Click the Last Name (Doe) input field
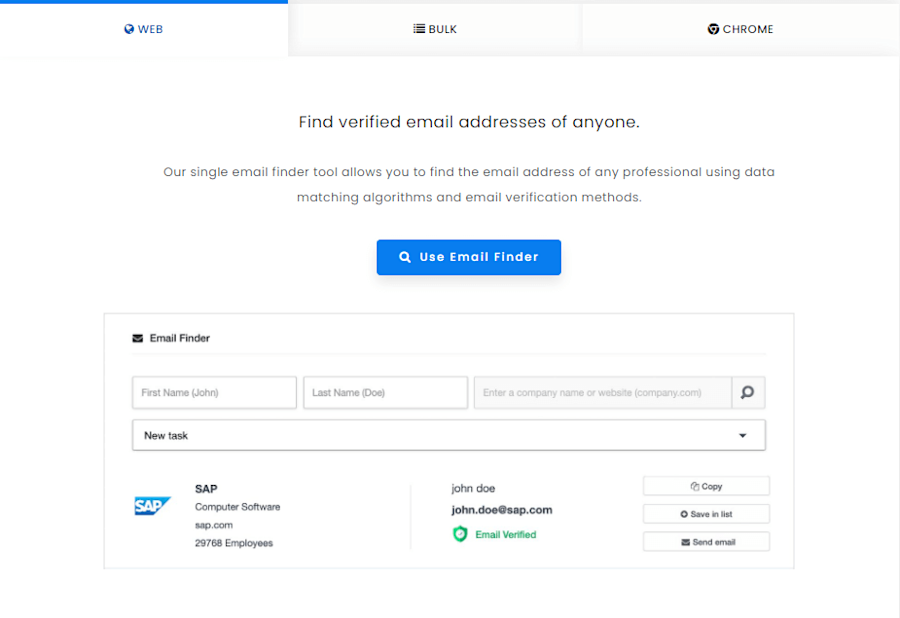The height and width of the screenshot is (618, 900). (385, 392)
